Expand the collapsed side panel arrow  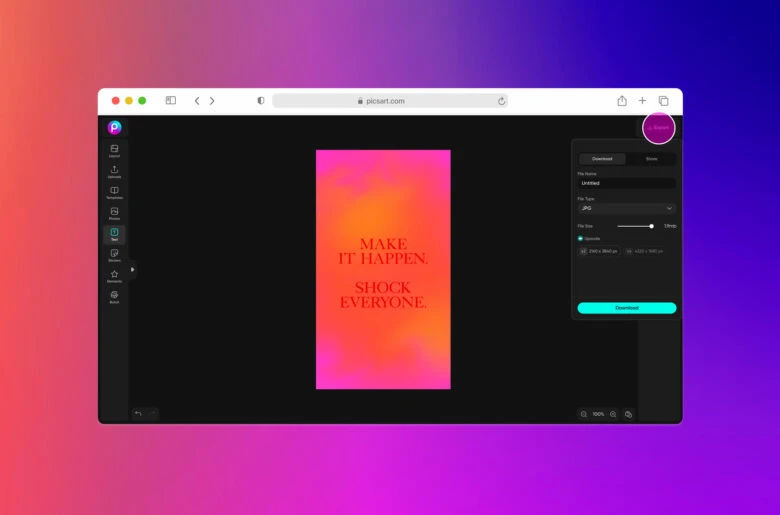click(132, 269)
